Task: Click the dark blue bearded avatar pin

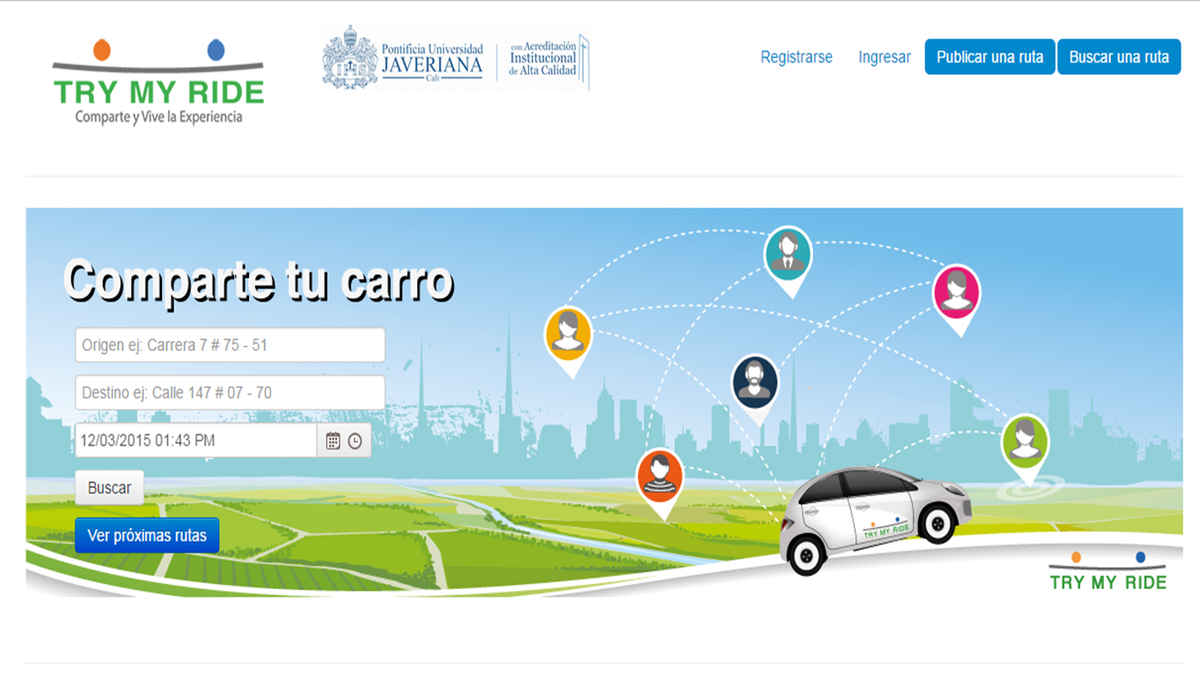Action: click(x=755, y=390)
